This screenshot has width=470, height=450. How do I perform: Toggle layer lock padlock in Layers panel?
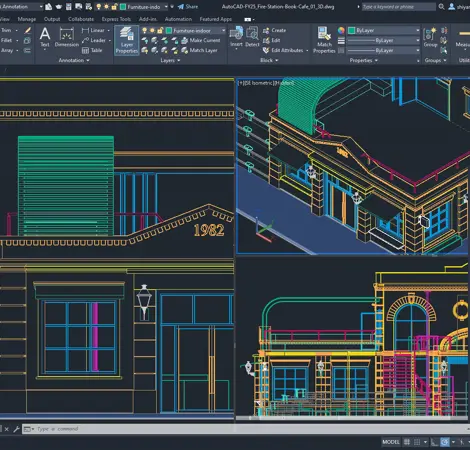(x=160, y=31)
